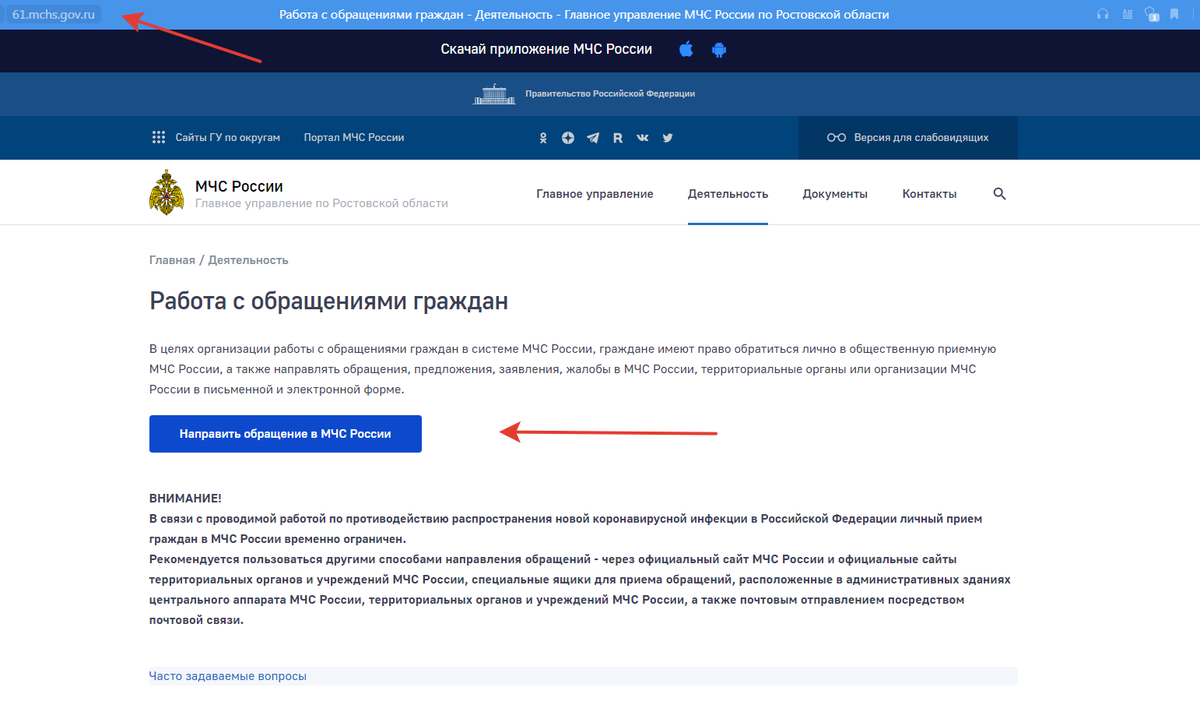Follow the Правительство Российской Федерации link
1200x719 pixels.
click(610, 94)
